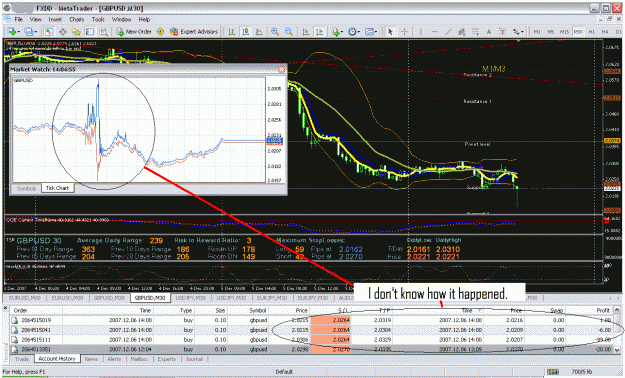Image resolution: width=625 pixels, height=378 pixels.
Task: Toggle the Expert Advisors button
Action: click(x=194, y=32)
